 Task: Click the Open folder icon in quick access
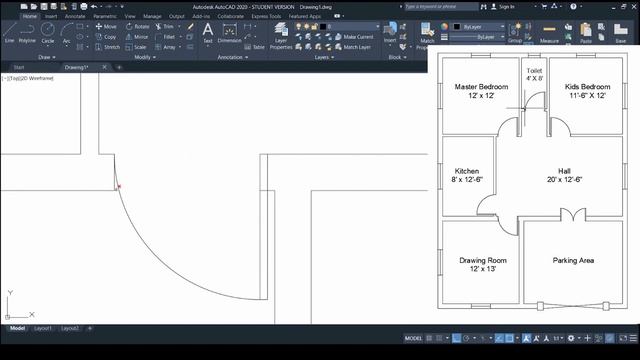(34, 7)
